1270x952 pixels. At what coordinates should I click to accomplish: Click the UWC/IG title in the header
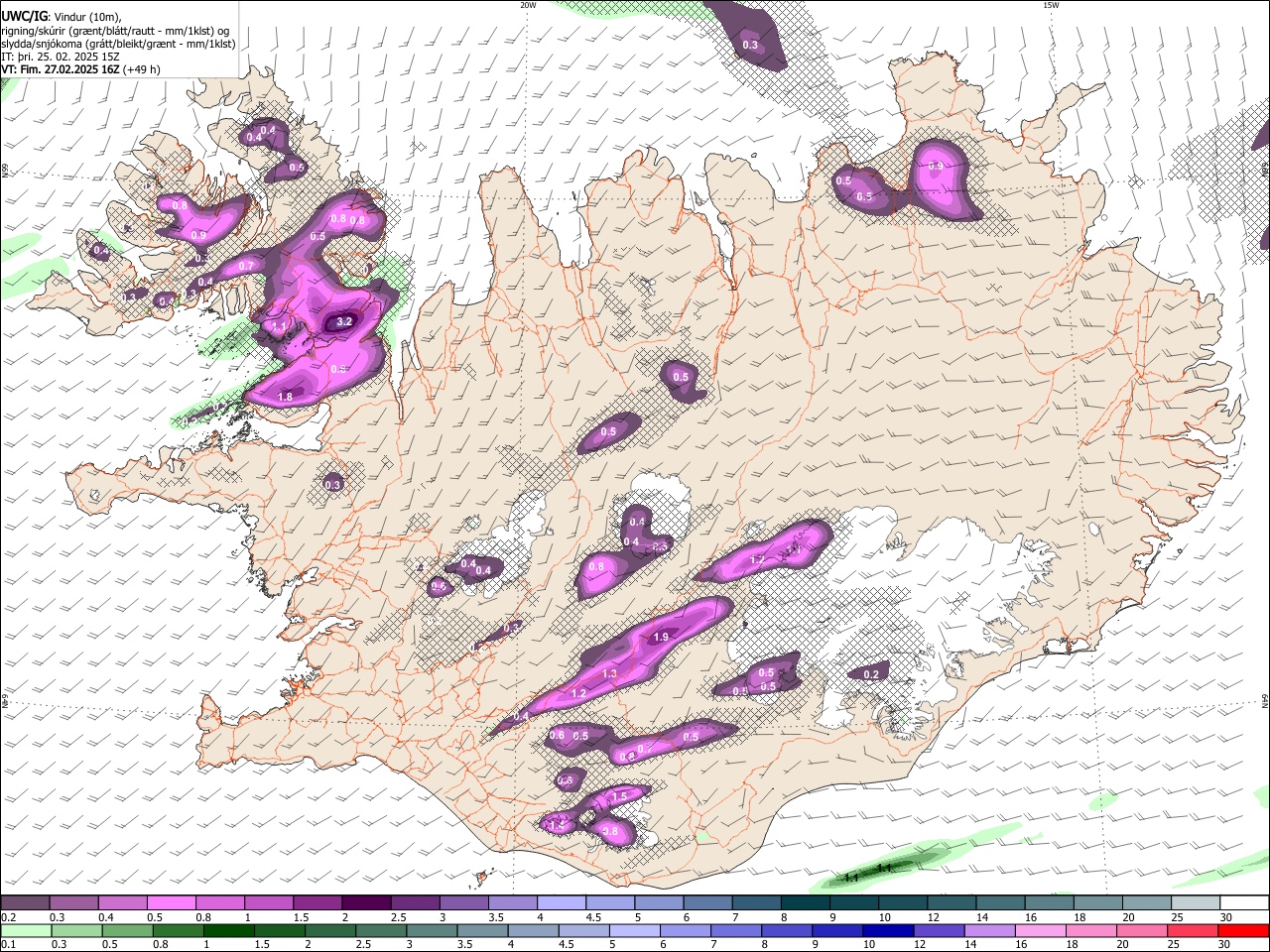point(23,16)
